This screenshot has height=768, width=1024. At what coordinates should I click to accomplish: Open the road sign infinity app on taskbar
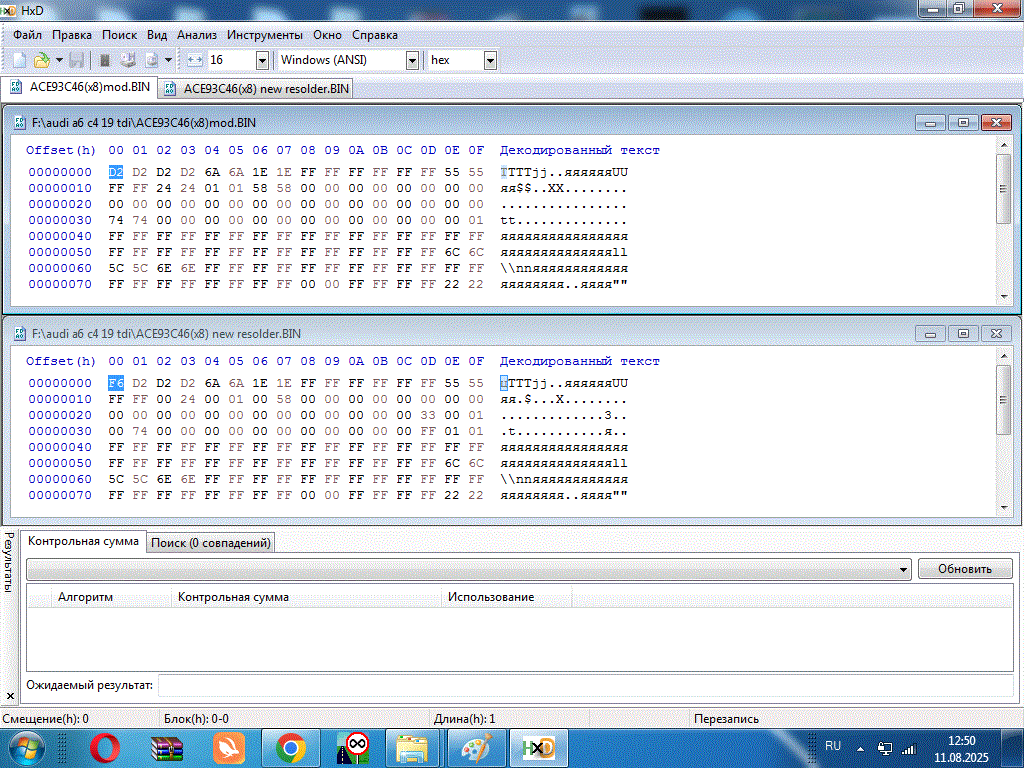(x=353, y=748)
